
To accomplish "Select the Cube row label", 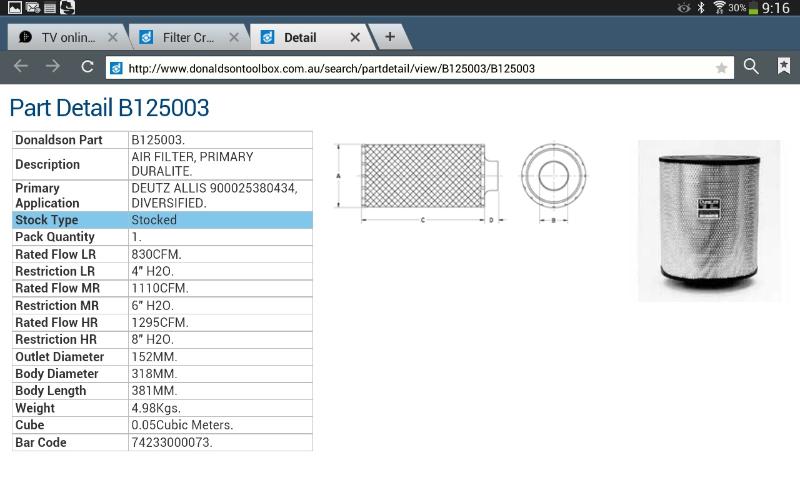I will (x=30, y=425).
